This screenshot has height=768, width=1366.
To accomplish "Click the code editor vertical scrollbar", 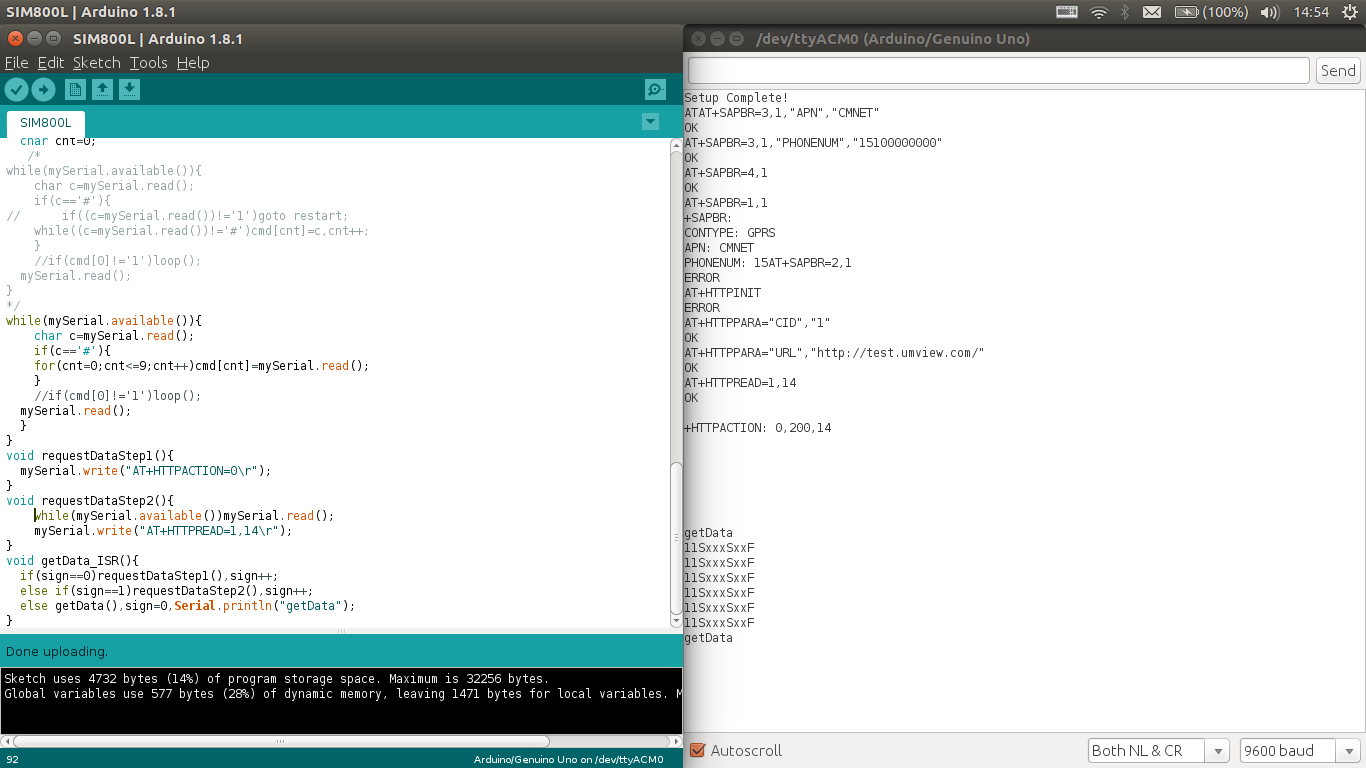I will (x=676, y=540).
